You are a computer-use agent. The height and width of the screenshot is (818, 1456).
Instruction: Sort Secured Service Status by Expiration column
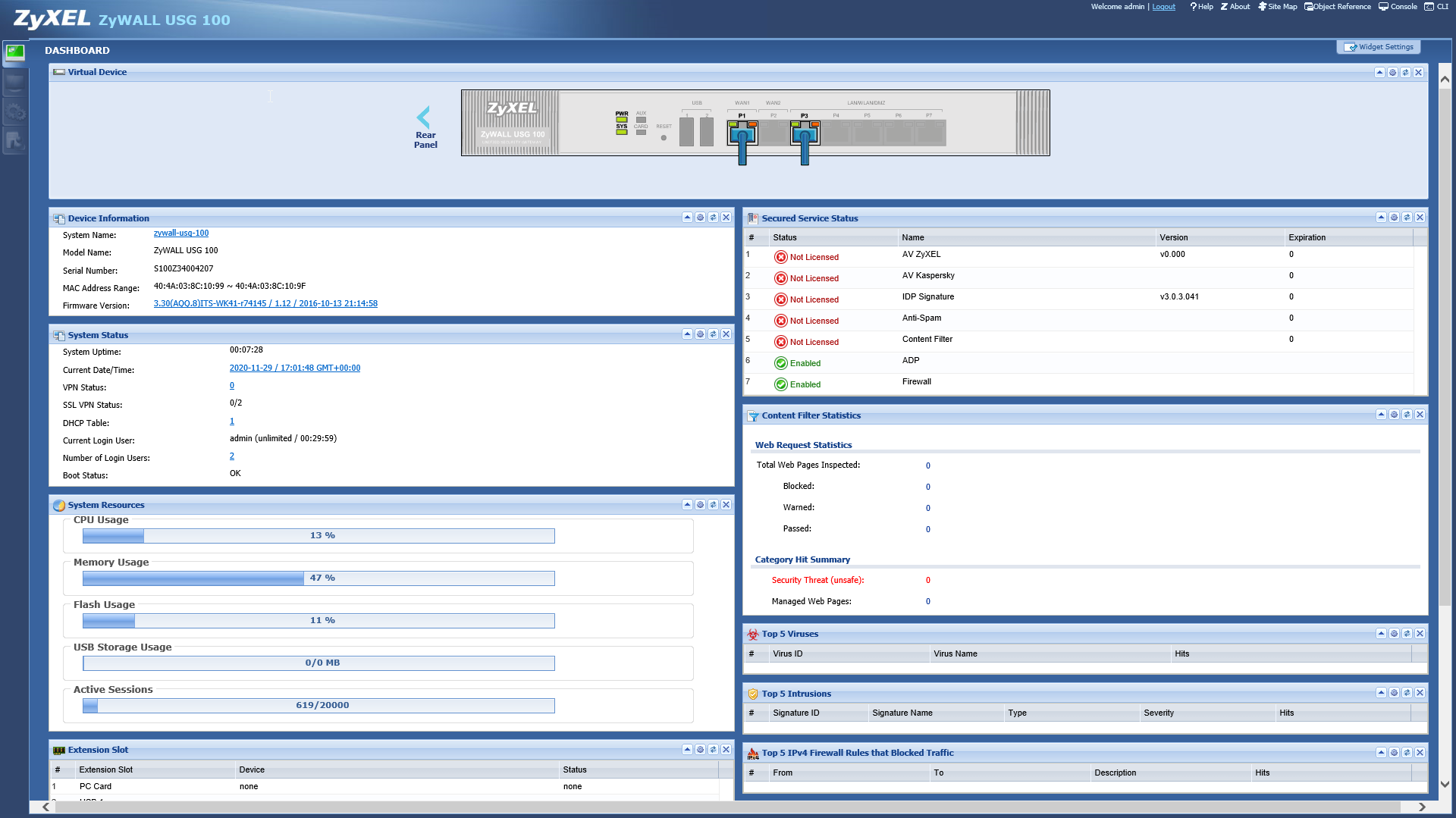pyautogui.click(x=1348, y=238)
